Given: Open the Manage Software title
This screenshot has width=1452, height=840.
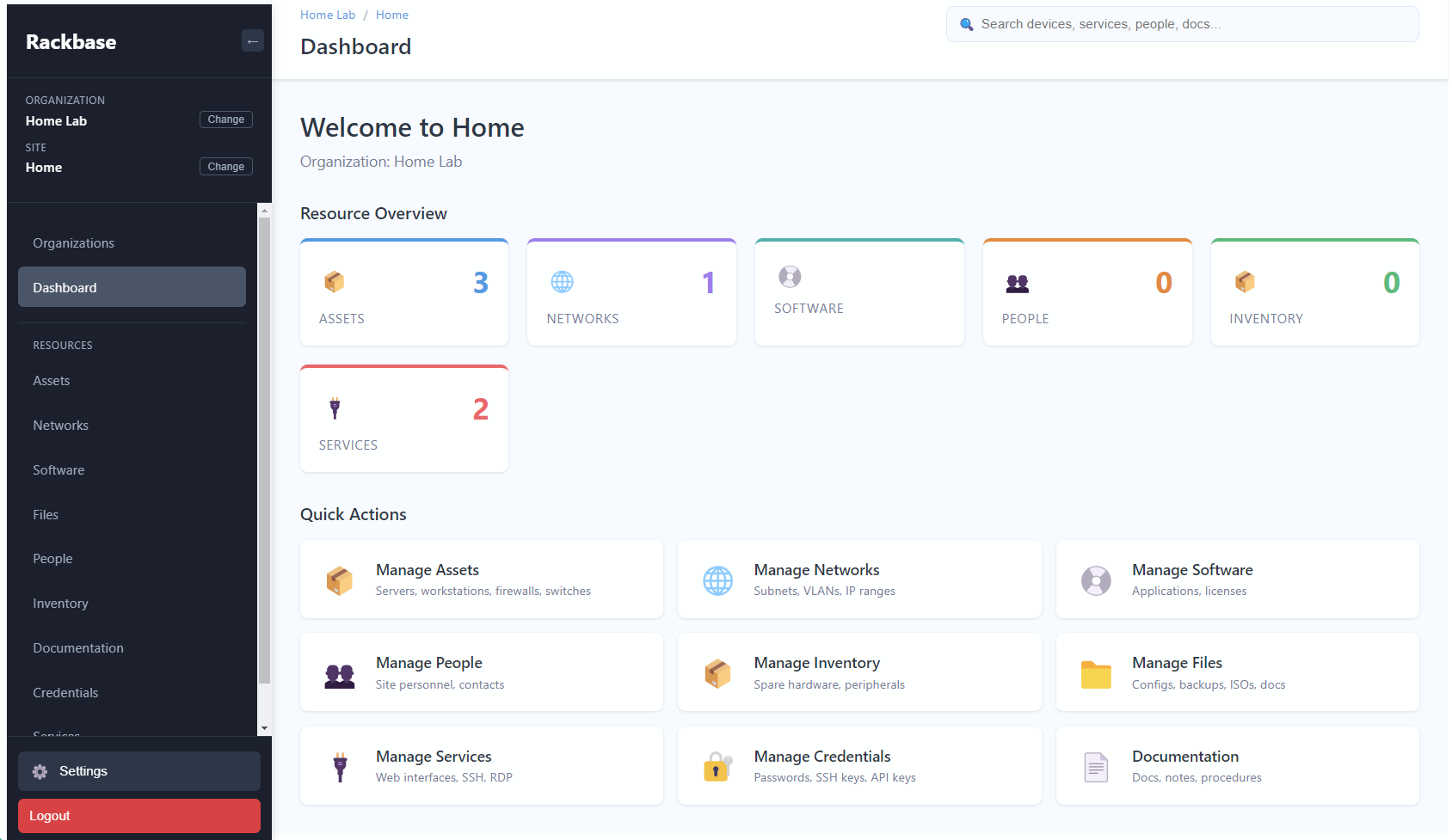Looking at the screenshot, I should click(x=1192, y=570).
